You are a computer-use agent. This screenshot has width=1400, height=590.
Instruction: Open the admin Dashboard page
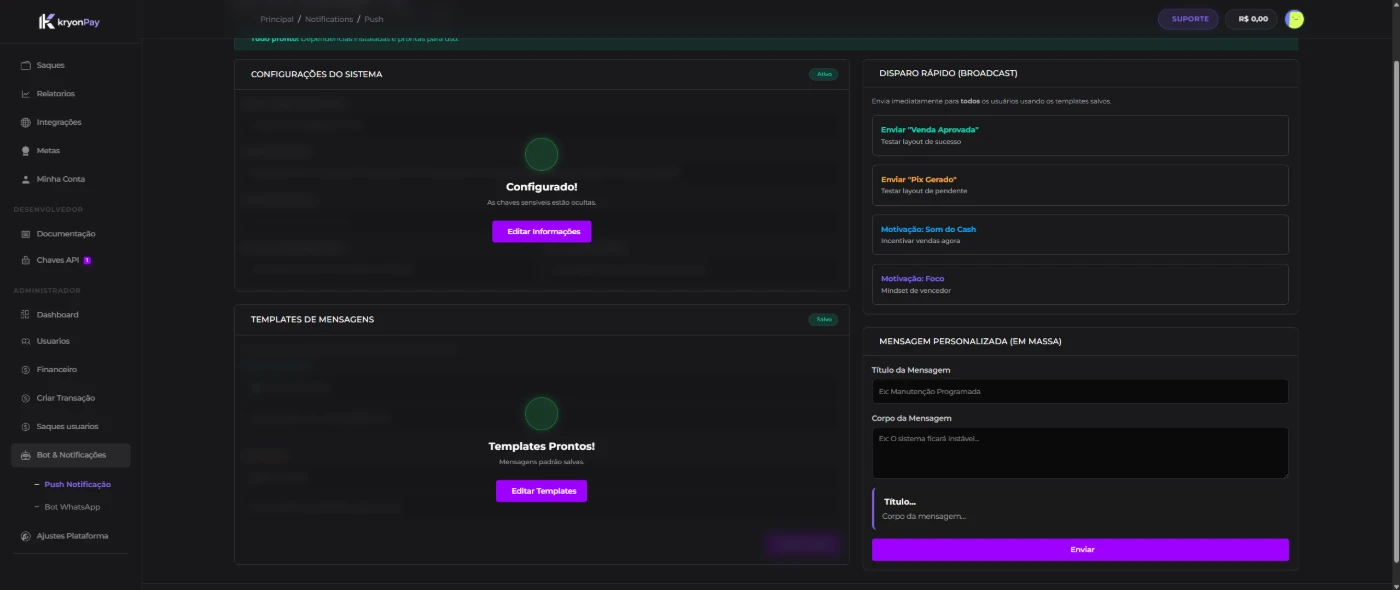[57, 315]
